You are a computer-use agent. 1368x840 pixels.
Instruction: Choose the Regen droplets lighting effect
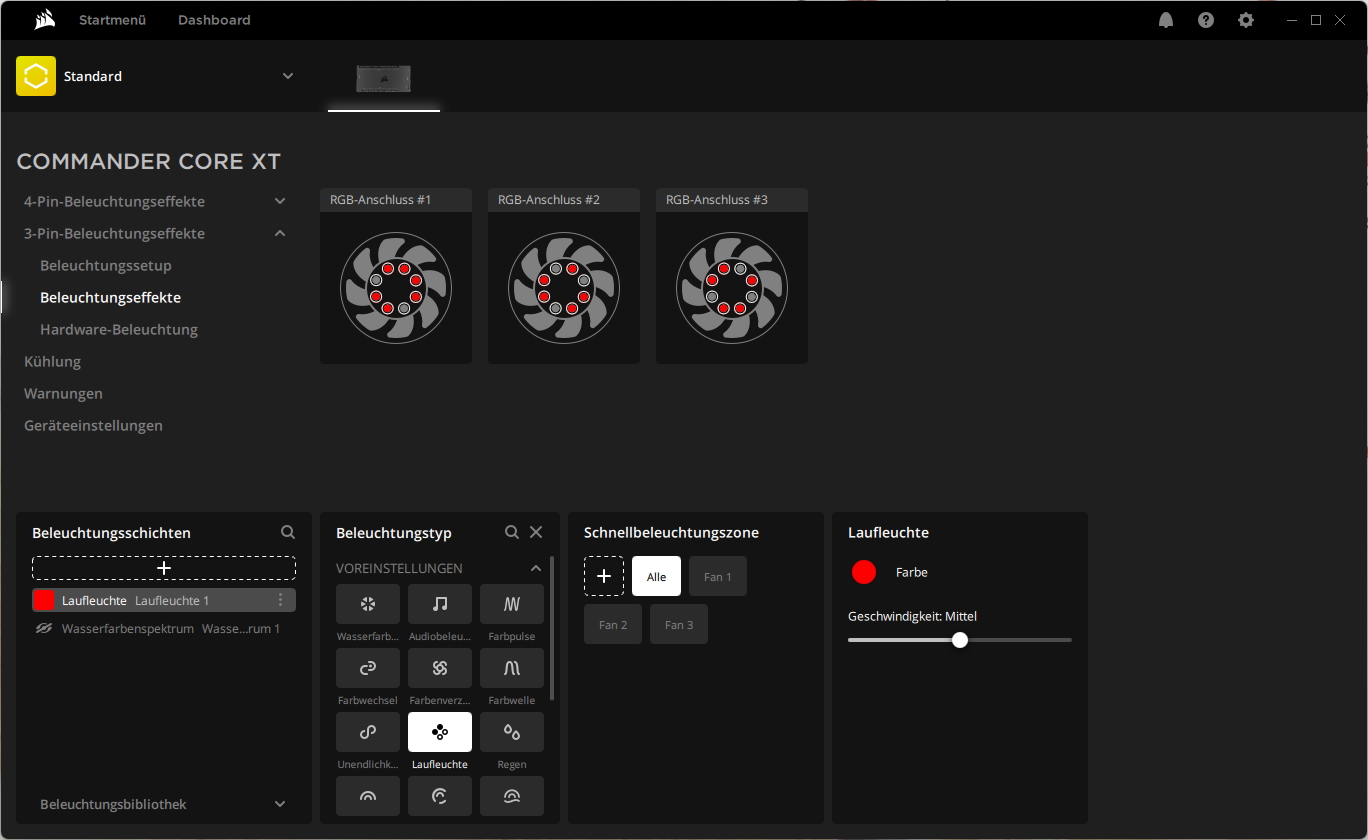pyautogui.click(x=512, y=732)
